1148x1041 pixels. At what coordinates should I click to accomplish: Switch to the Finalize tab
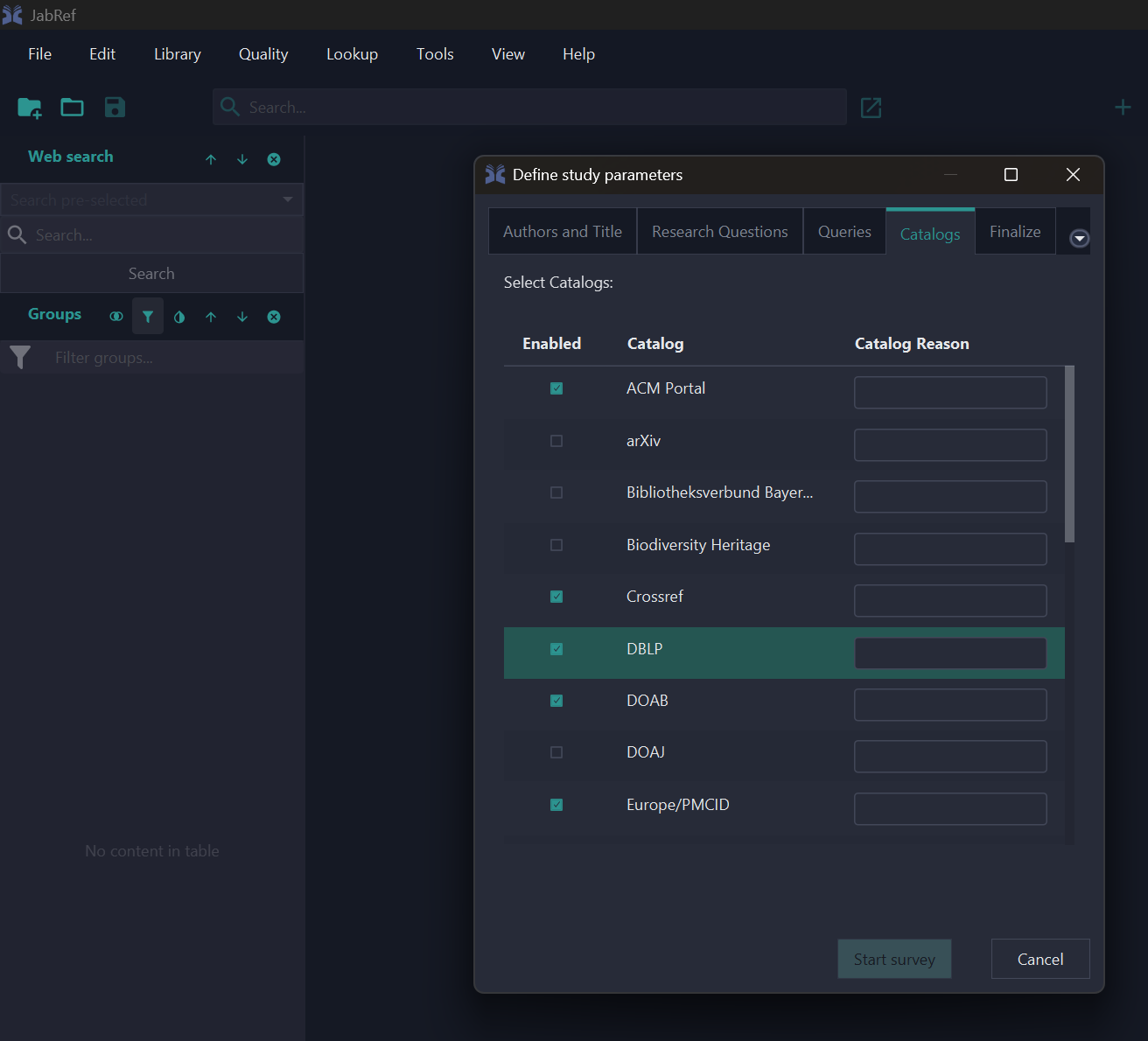tap(1015, 232)
